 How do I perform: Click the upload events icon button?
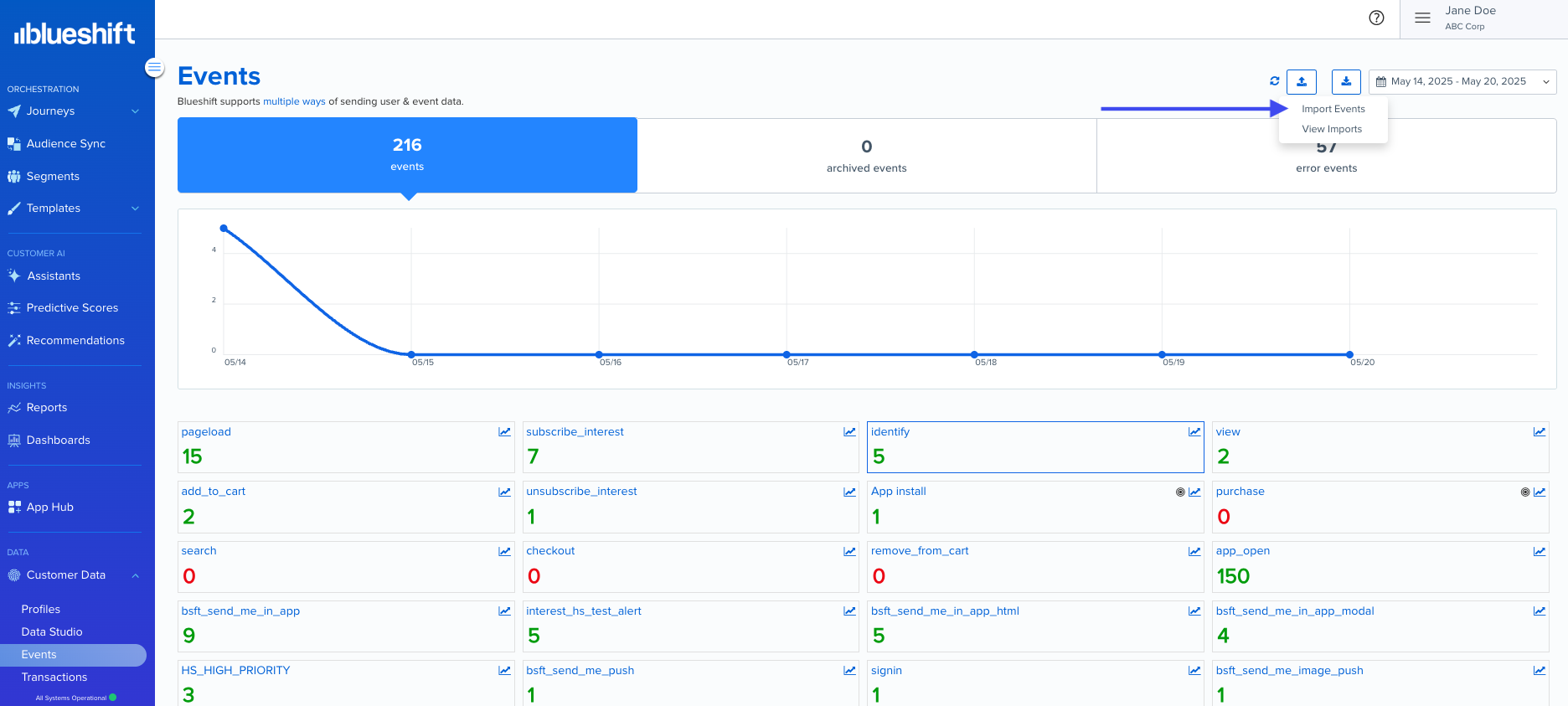point(1302,81)
